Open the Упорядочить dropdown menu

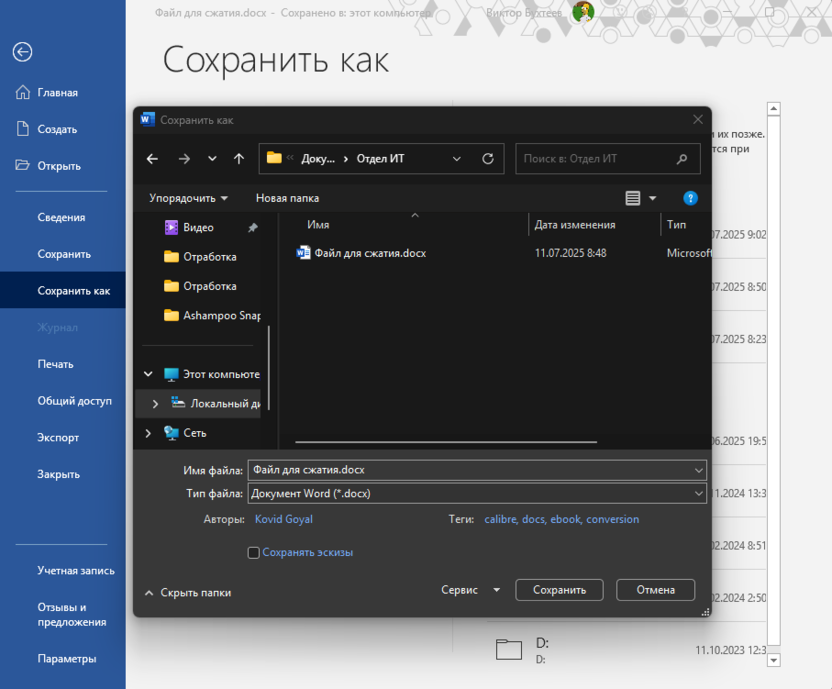click(x=188, y=198)
